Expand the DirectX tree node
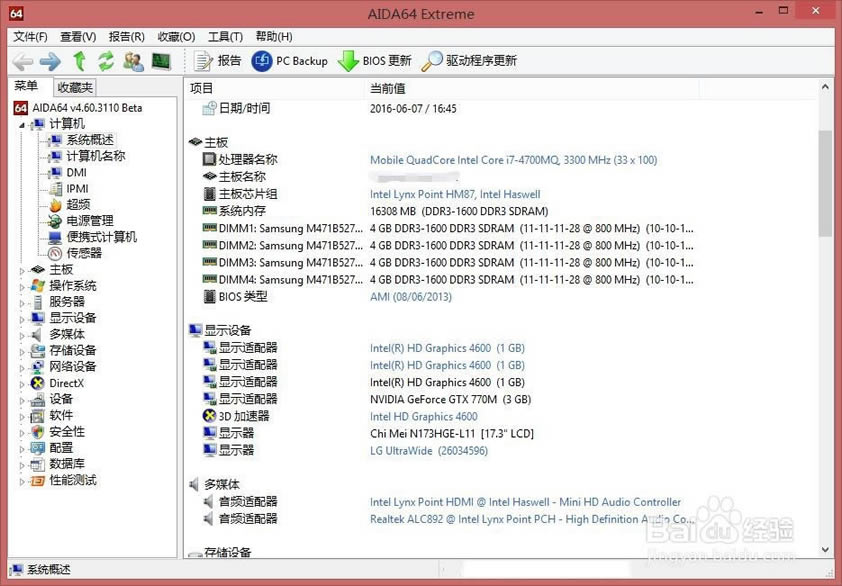This screenshot has width=842, height=586. point(22,384)
